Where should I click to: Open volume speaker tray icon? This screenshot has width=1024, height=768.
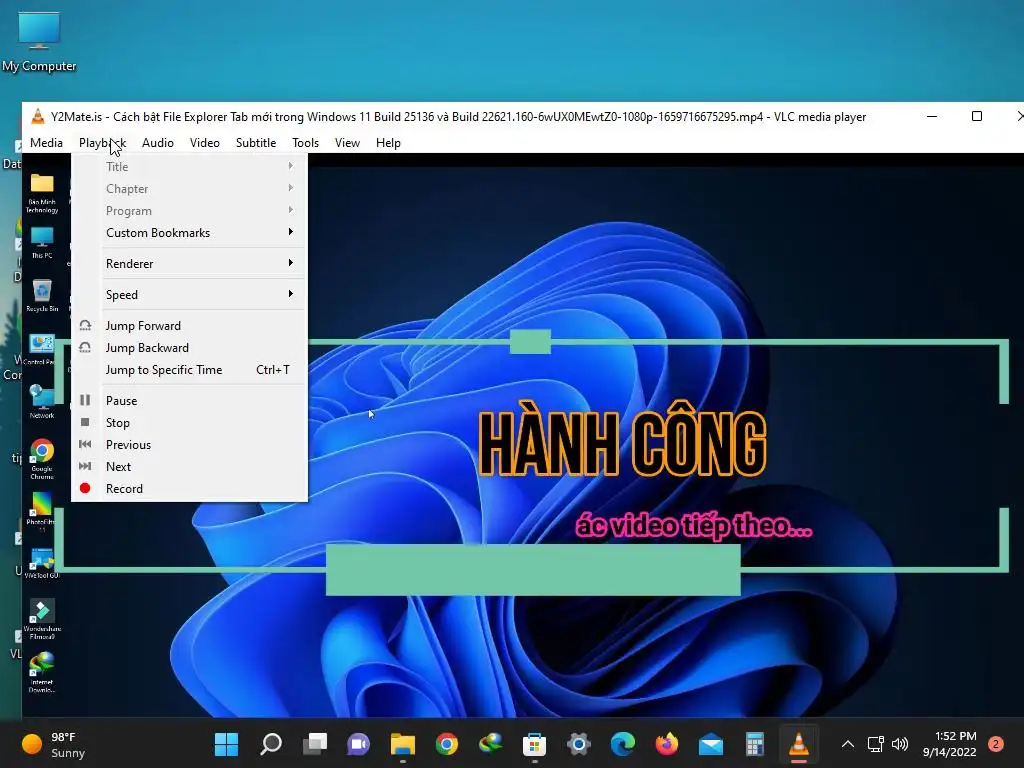[900, 744]
